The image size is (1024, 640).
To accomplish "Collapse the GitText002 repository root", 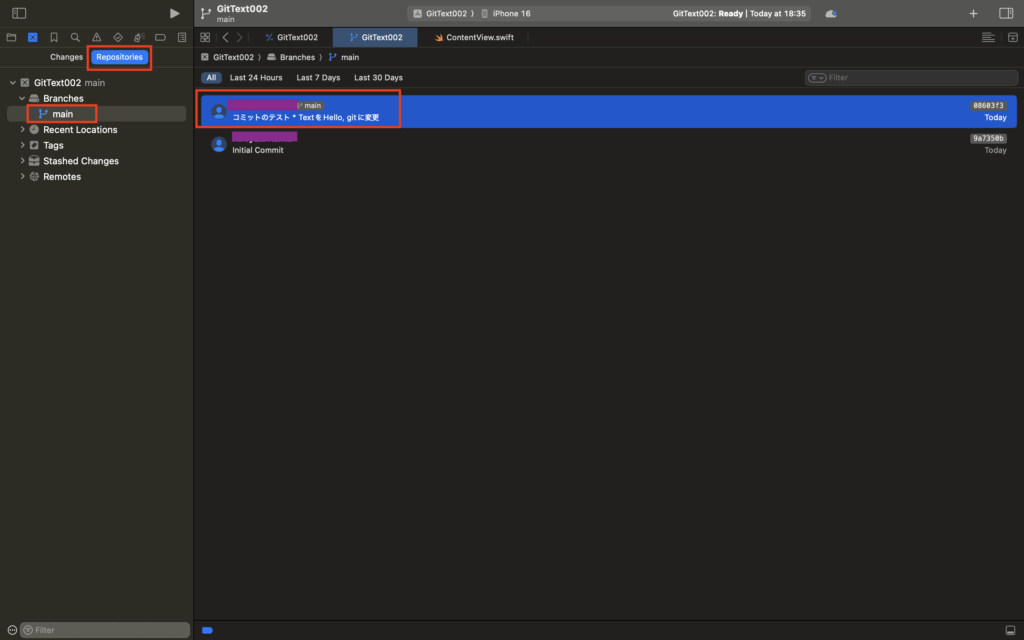I will point(12,83).
